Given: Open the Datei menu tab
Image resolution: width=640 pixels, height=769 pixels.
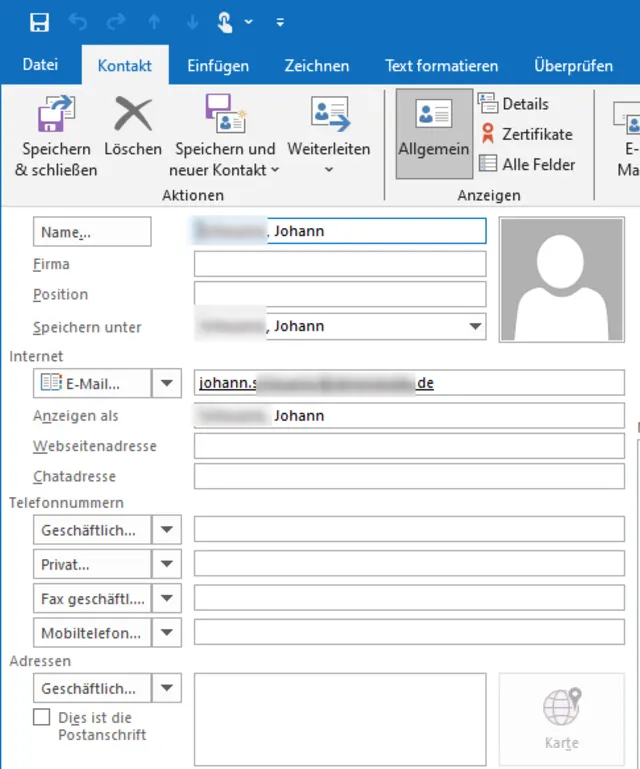Looking at the screenshot, I should click(40, 65).
